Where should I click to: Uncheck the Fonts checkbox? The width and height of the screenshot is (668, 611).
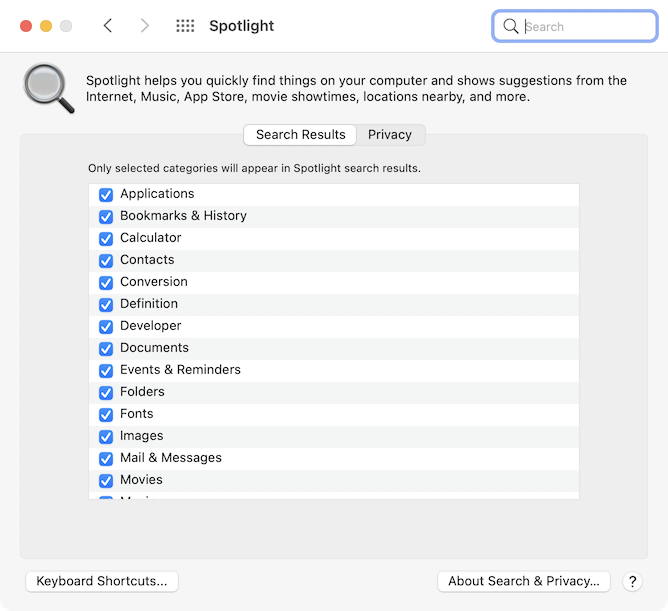[106, 415]
